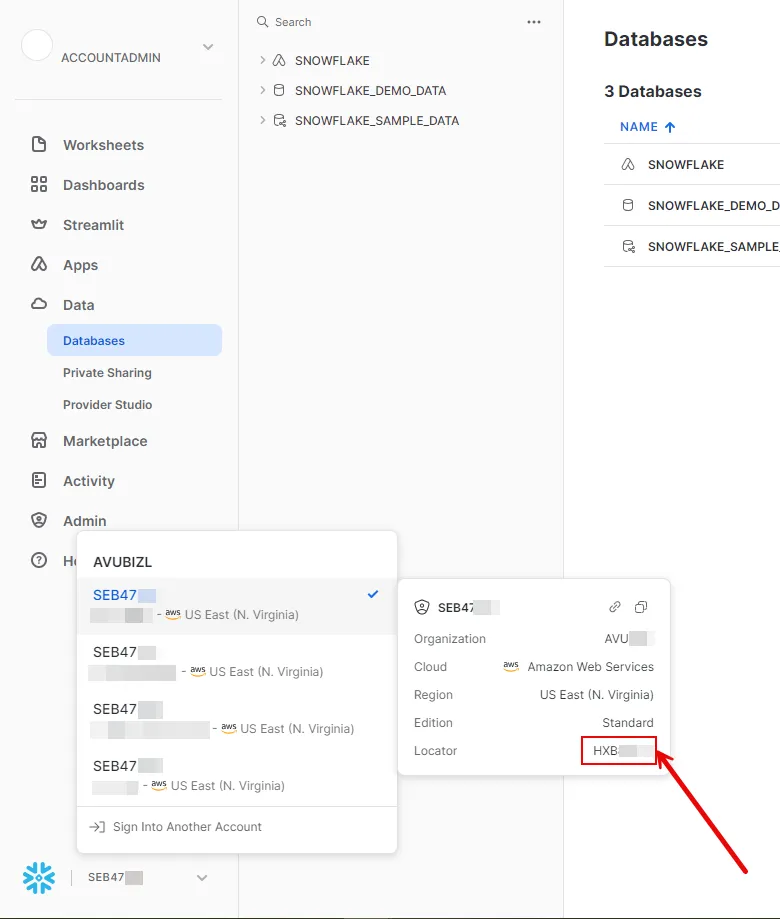This screenshot has height=919, width=780.
Task: Copy the account URL using the link icon
Action: click(614, 607)
